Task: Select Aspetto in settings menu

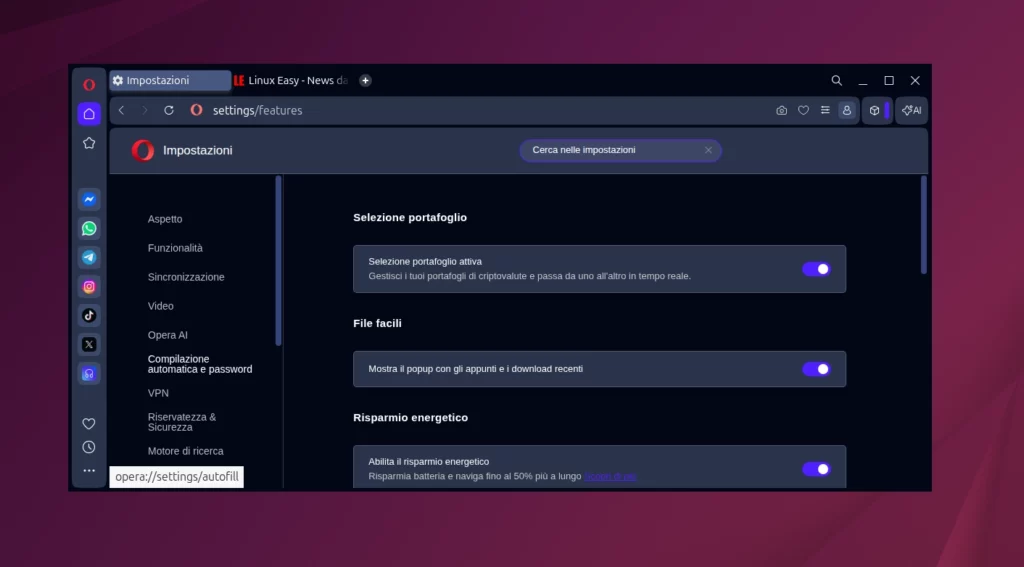Action: click(165, 219)
